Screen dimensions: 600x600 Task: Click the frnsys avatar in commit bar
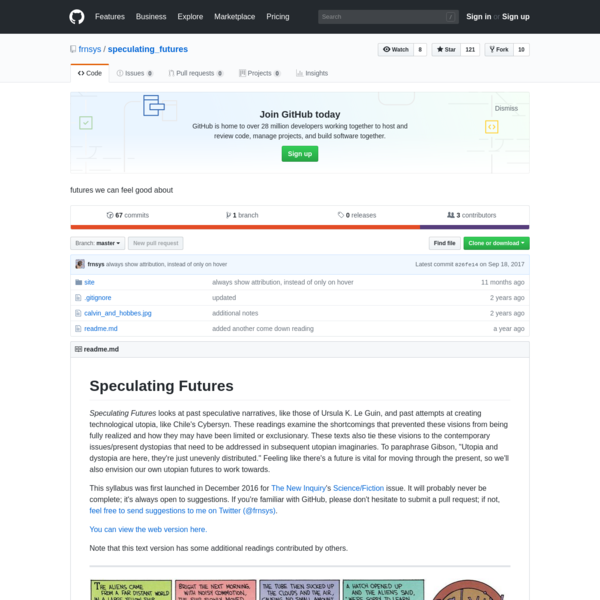tap(80, 264)
